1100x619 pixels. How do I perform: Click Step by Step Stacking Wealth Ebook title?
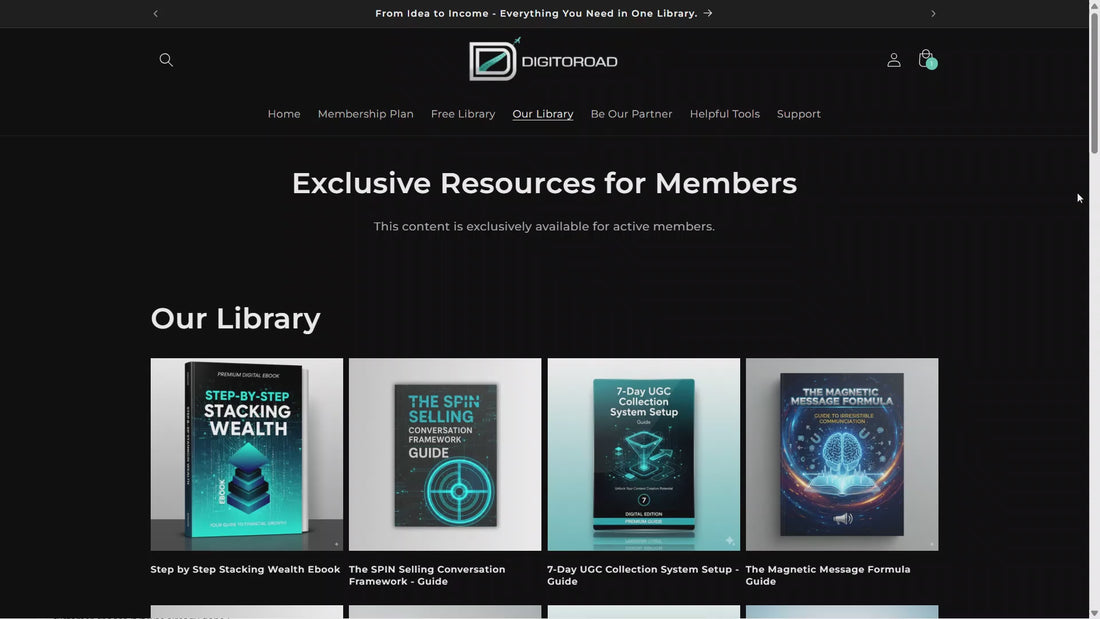(x=245, y=570)
